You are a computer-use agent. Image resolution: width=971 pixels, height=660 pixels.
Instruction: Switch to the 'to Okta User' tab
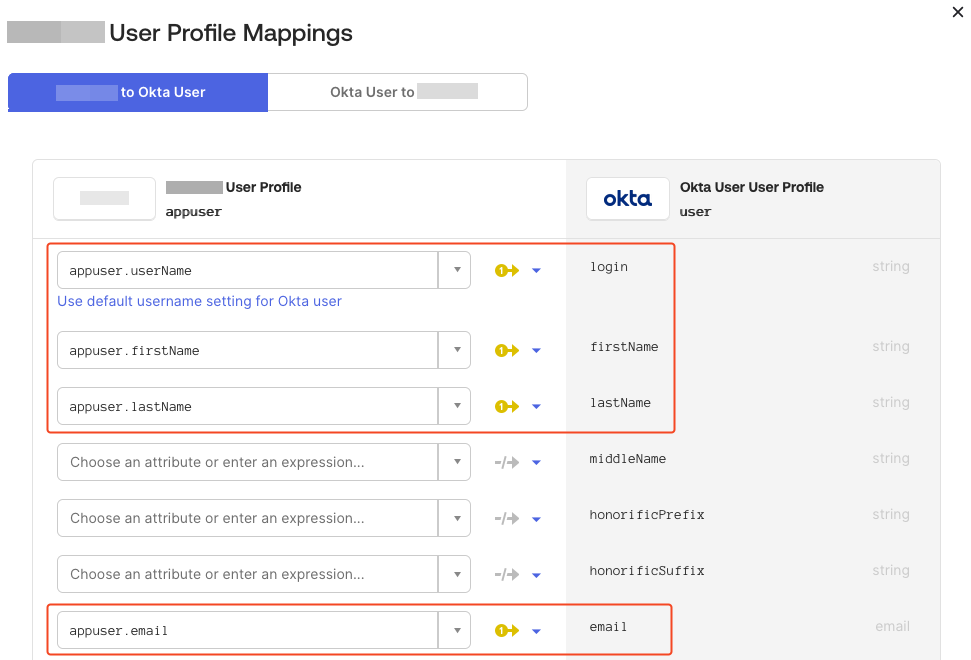(x=138, y=92)
